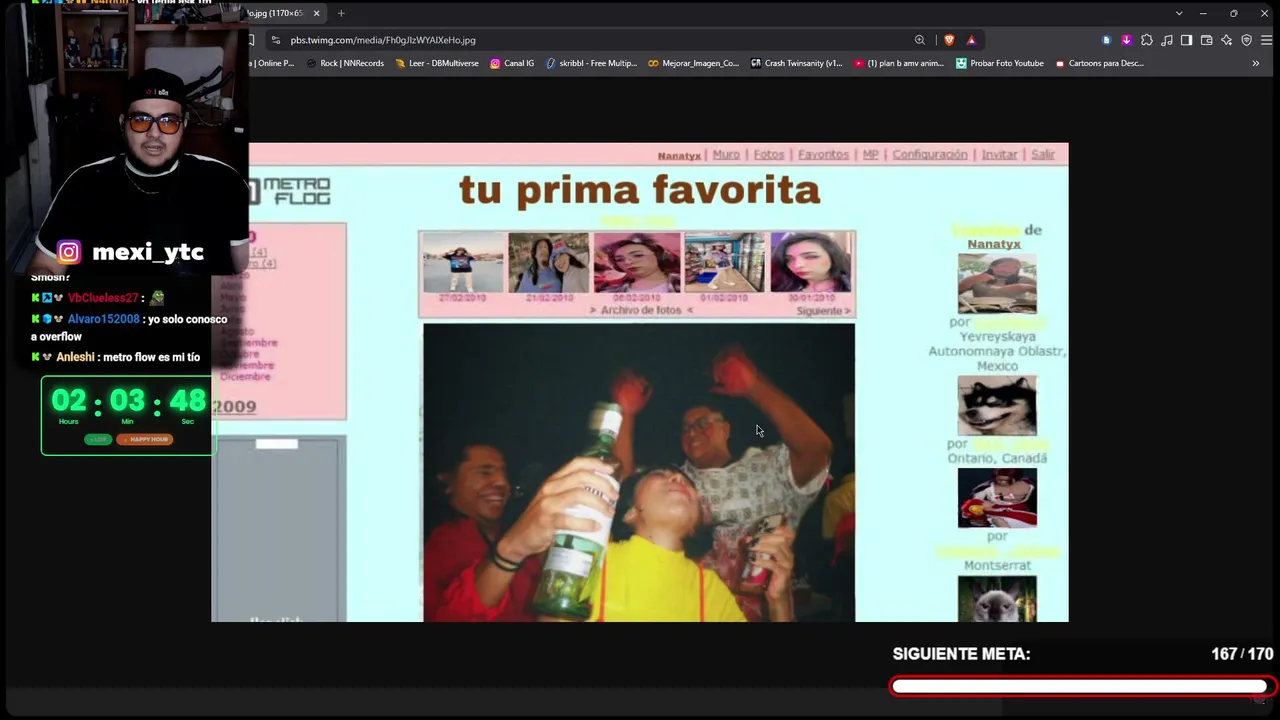Viewport: 1280px width, 720px height.
Task: Open the thumbnail dated 06/02/2010
Action: [x=637, y=263]
